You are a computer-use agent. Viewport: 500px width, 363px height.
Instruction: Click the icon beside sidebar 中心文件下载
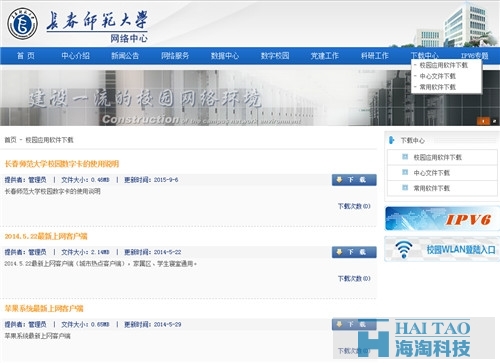click(x=405, y=172)
